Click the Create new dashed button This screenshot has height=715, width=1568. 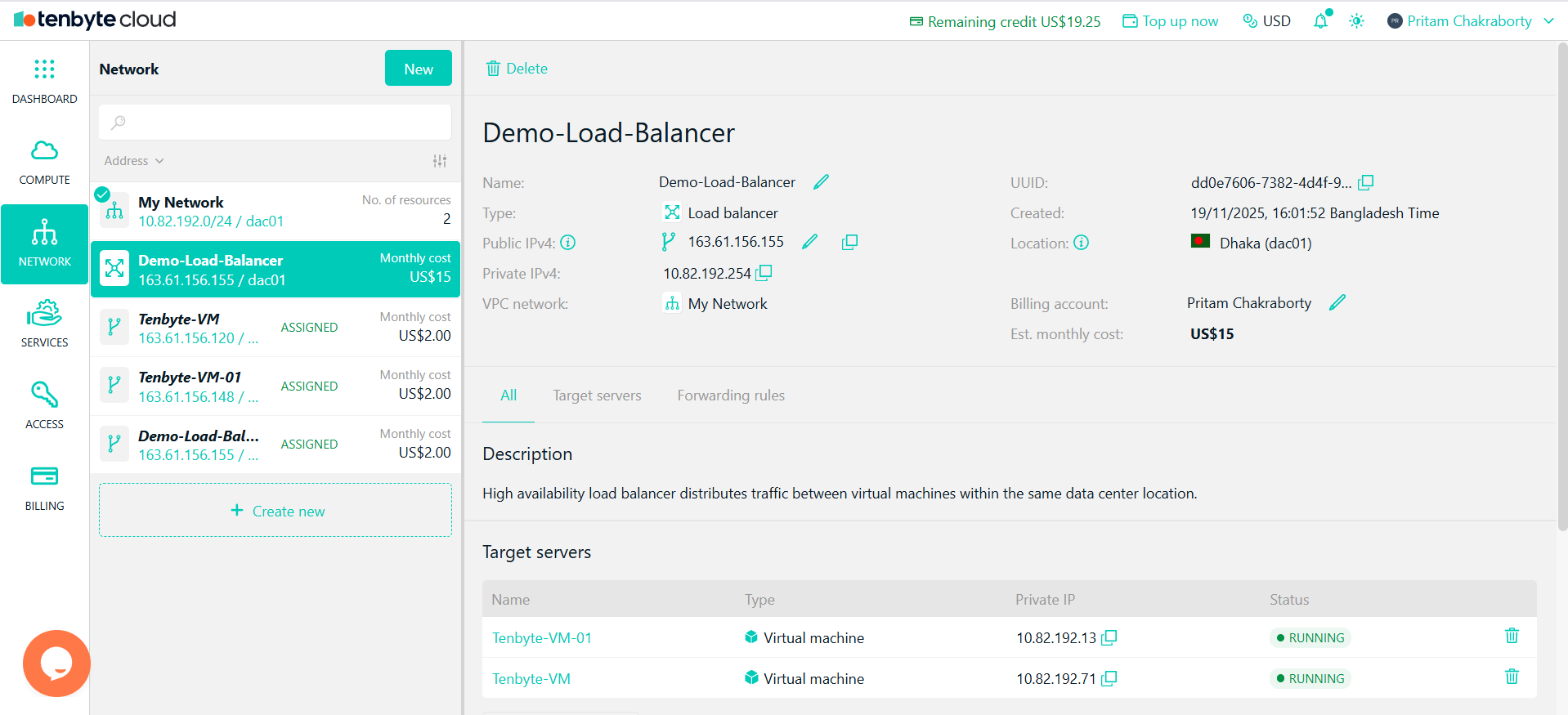click(276, 510)
